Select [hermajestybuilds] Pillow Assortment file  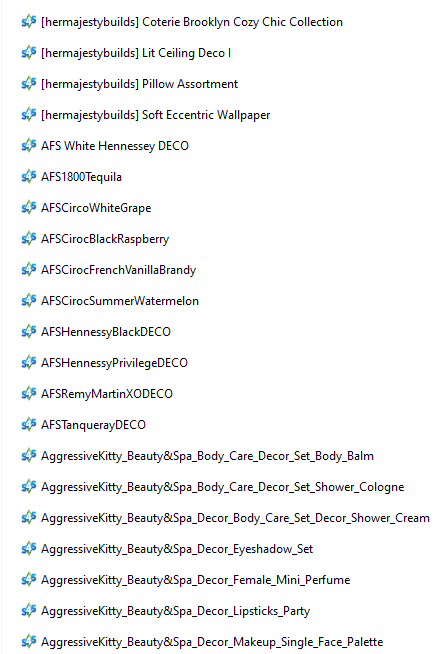pyautogui.click(x=140, y=84)
